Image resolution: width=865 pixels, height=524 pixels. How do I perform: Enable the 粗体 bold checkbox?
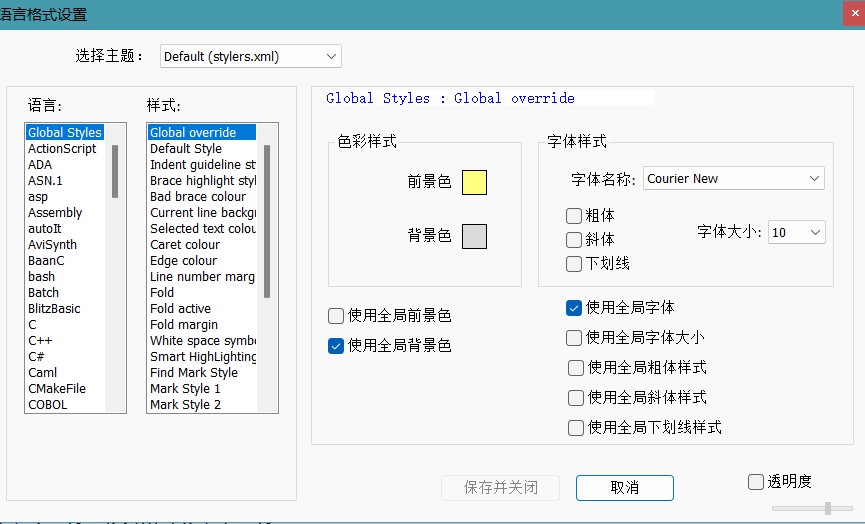(x=574, y=216)
